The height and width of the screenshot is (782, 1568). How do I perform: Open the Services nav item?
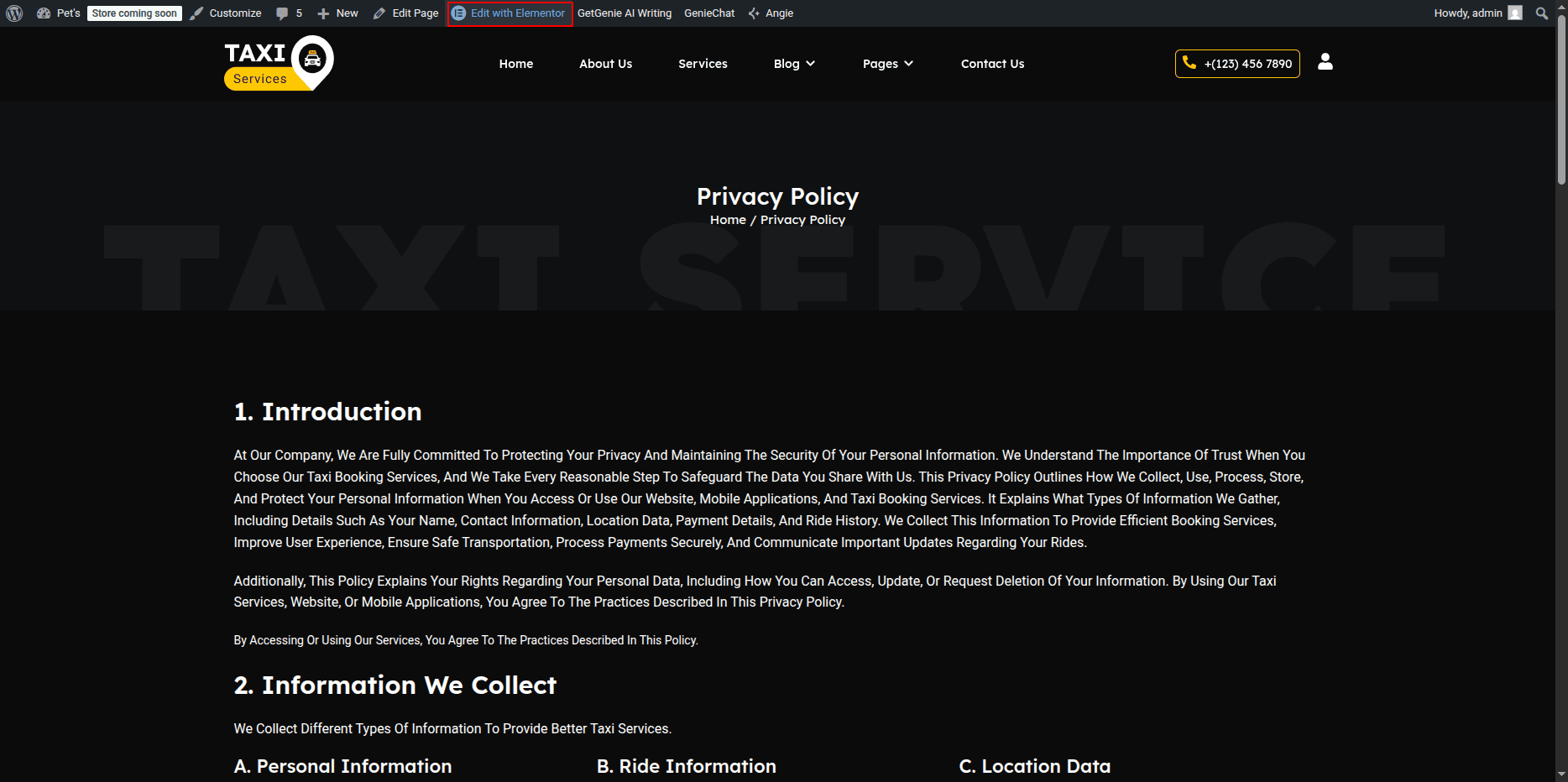click(x=703, y=64)
